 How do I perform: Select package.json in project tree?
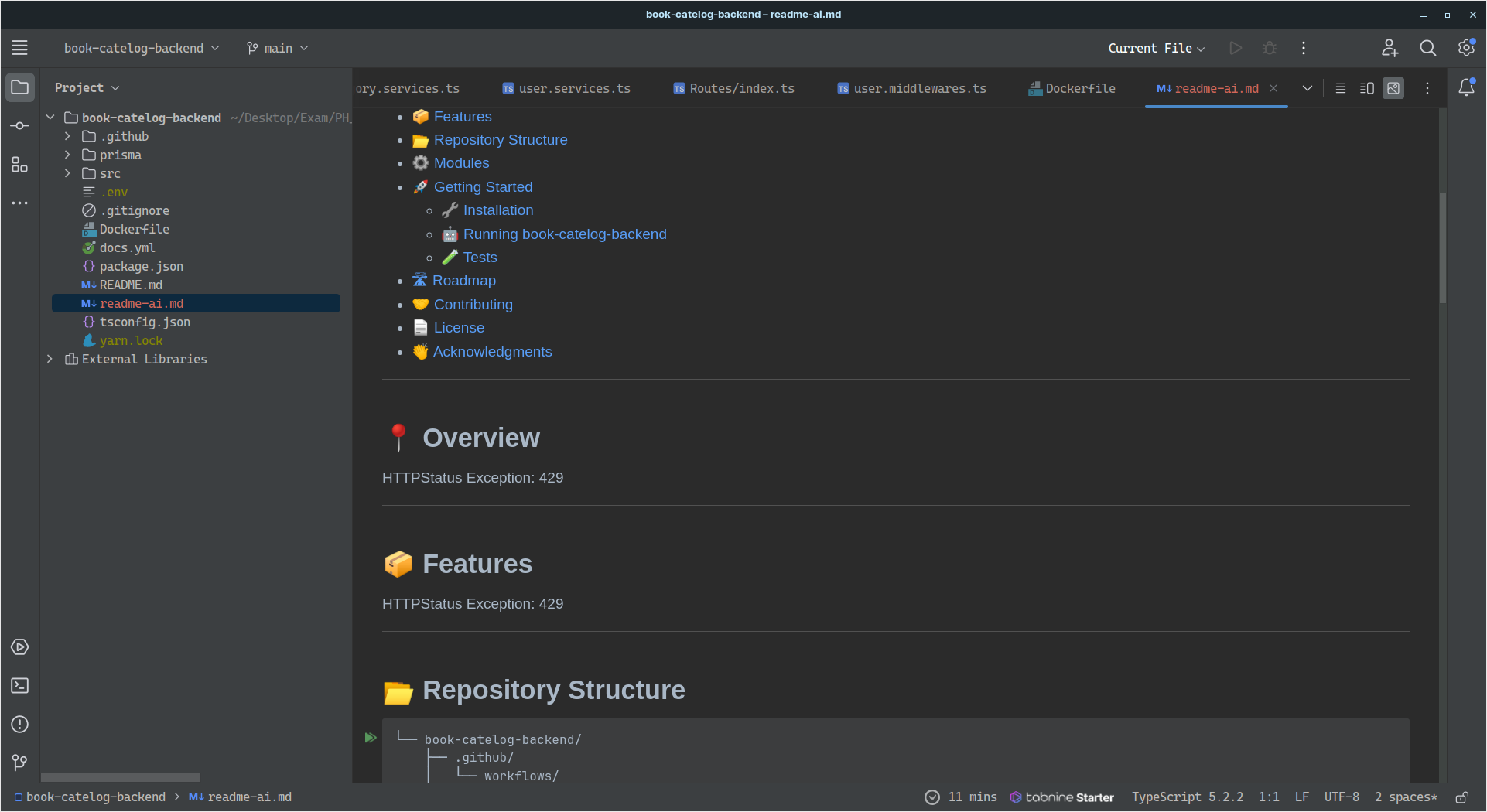tap(142, 266)
